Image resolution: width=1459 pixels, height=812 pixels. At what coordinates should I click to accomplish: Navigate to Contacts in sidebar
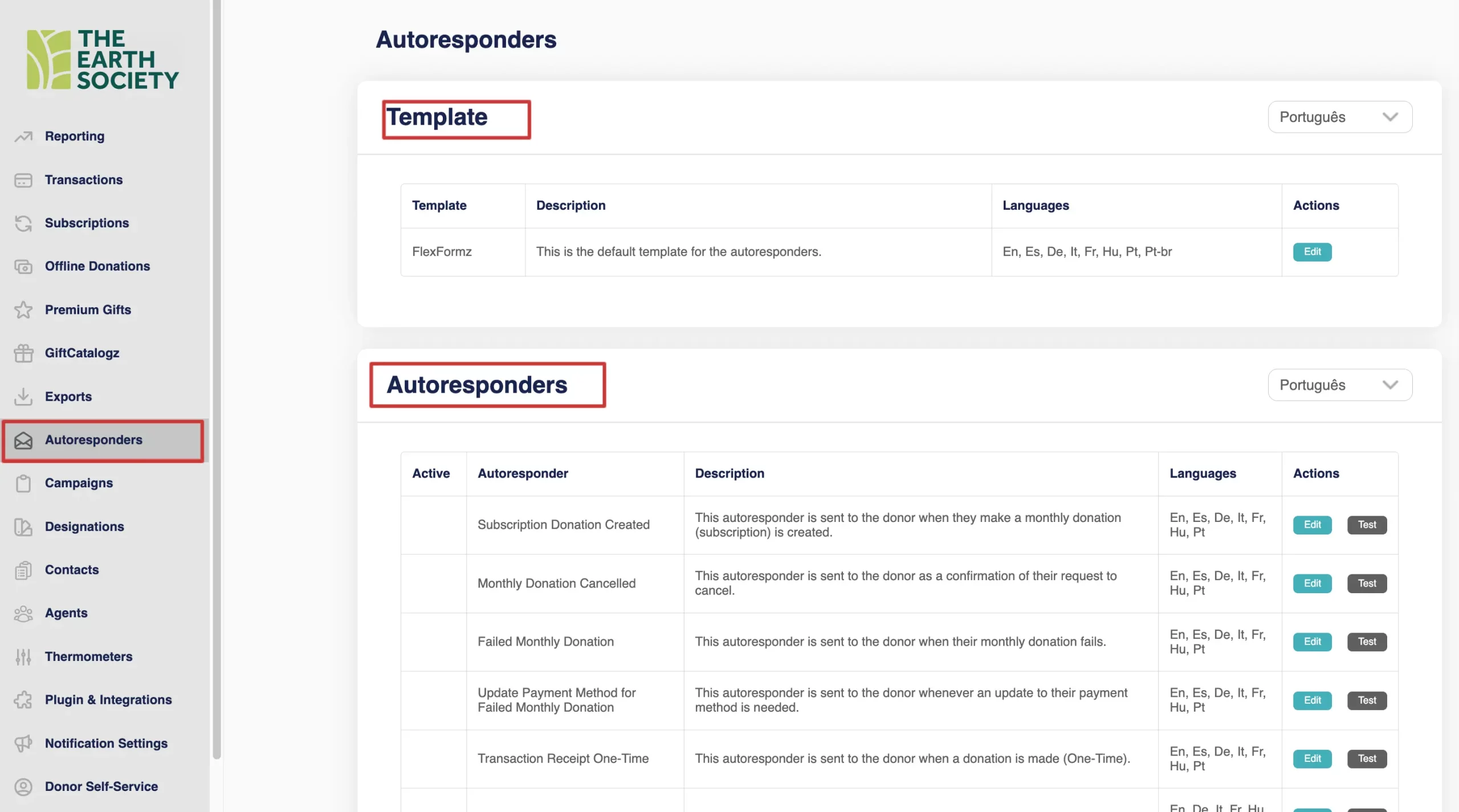pos(72,570)
